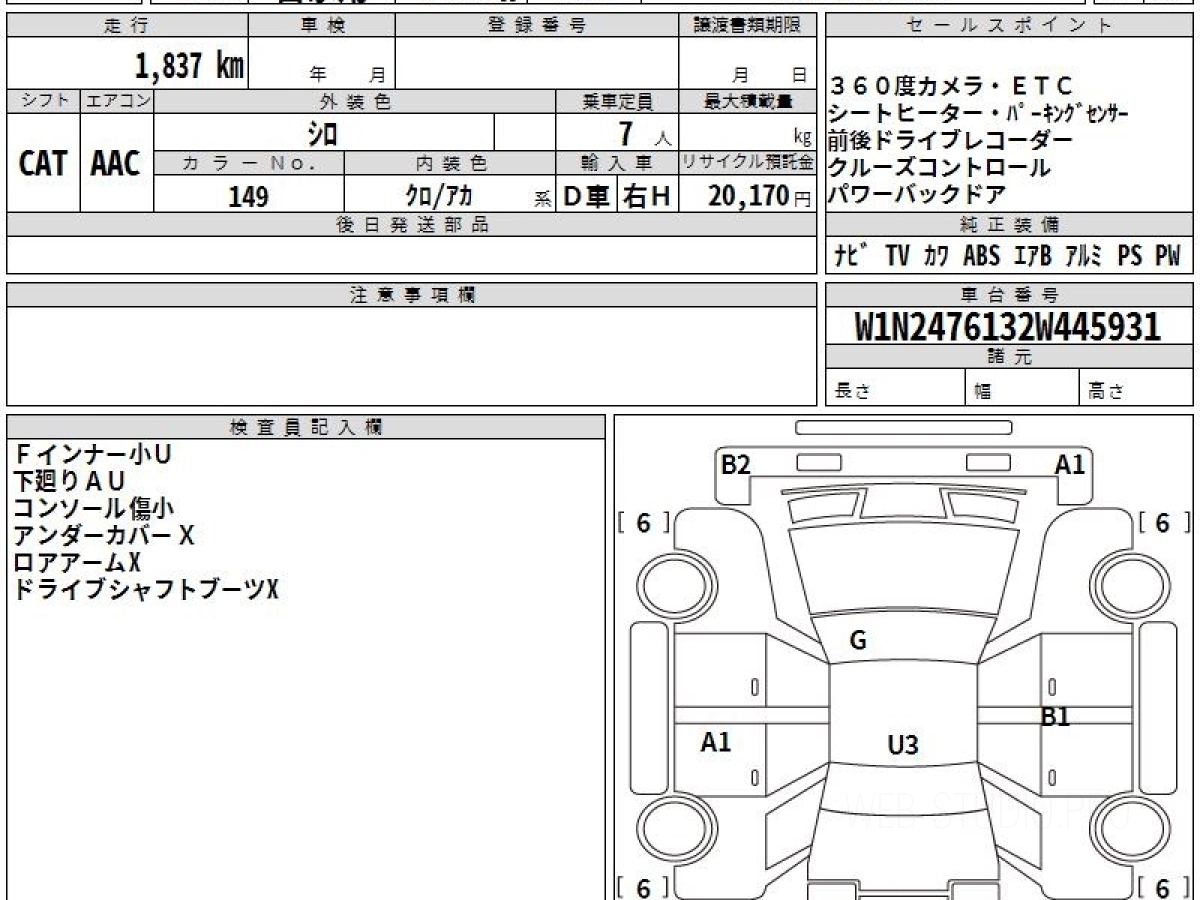Click the G mark on the windshield
1200x900 pixels.
pos(857,641)
